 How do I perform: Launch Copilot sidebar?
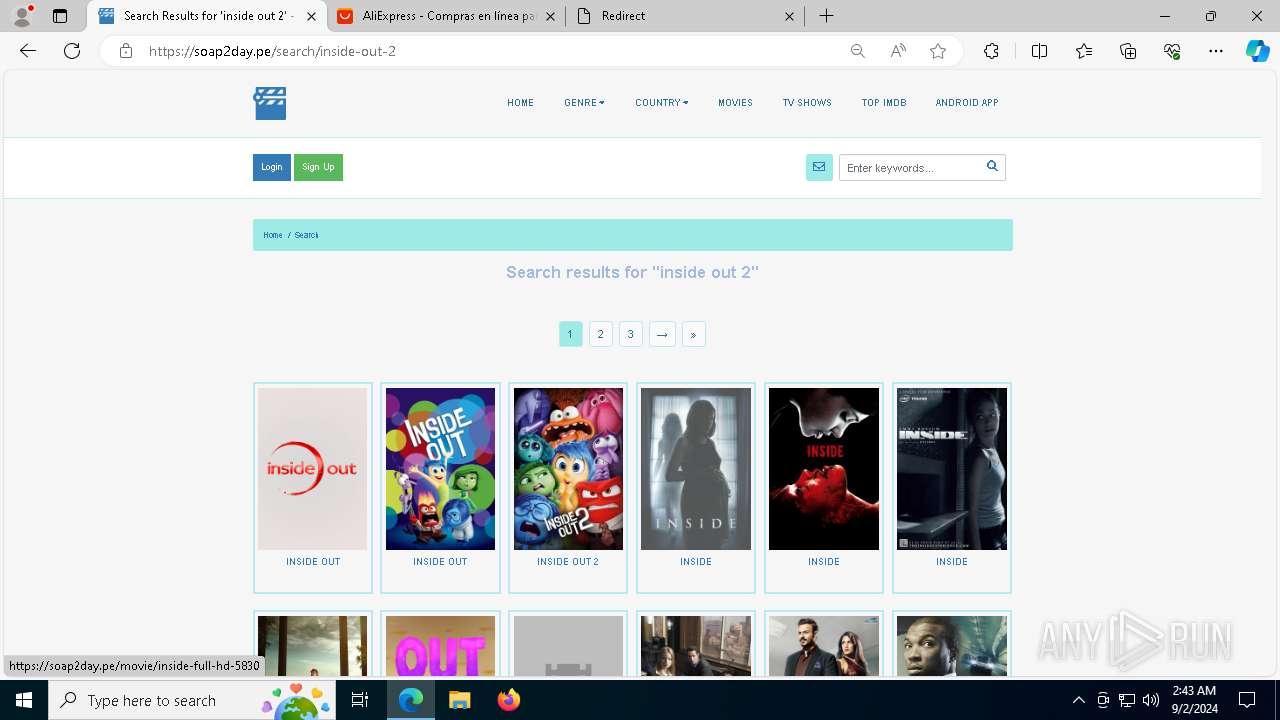click(x=1257, y=51)
